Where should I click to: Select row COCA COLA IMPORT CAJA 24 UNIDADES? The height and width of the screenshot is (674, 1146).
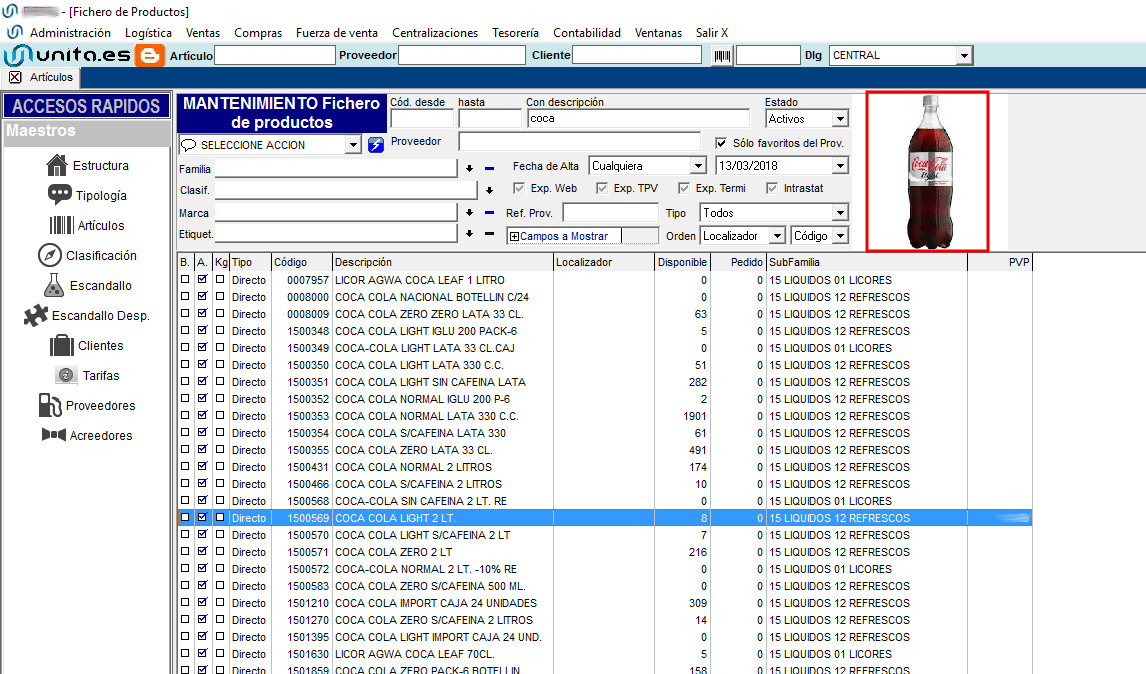point(604,603)
